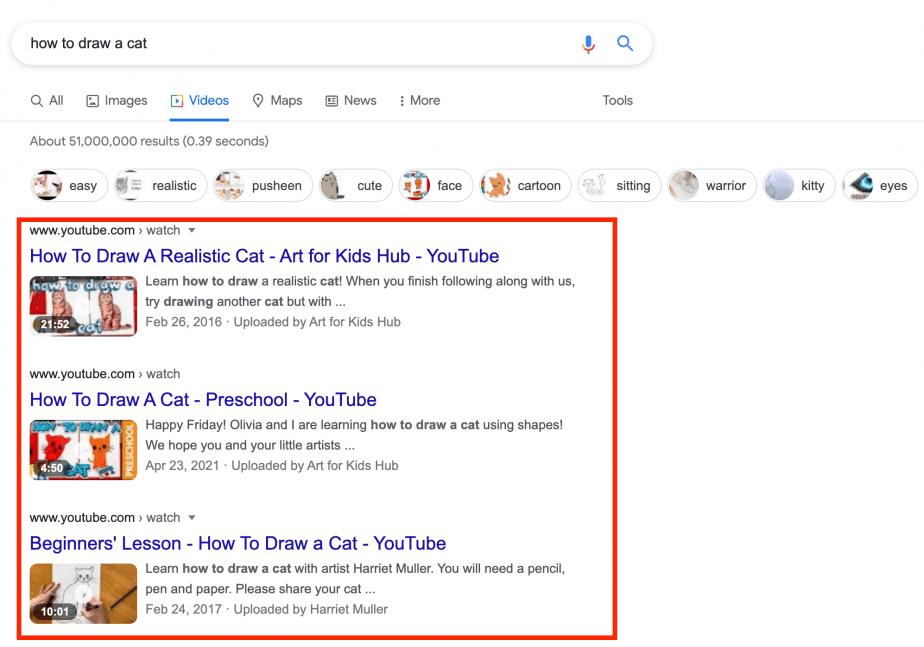Open 'How To Draw A Cat - Preschool' link

(203, 400)
